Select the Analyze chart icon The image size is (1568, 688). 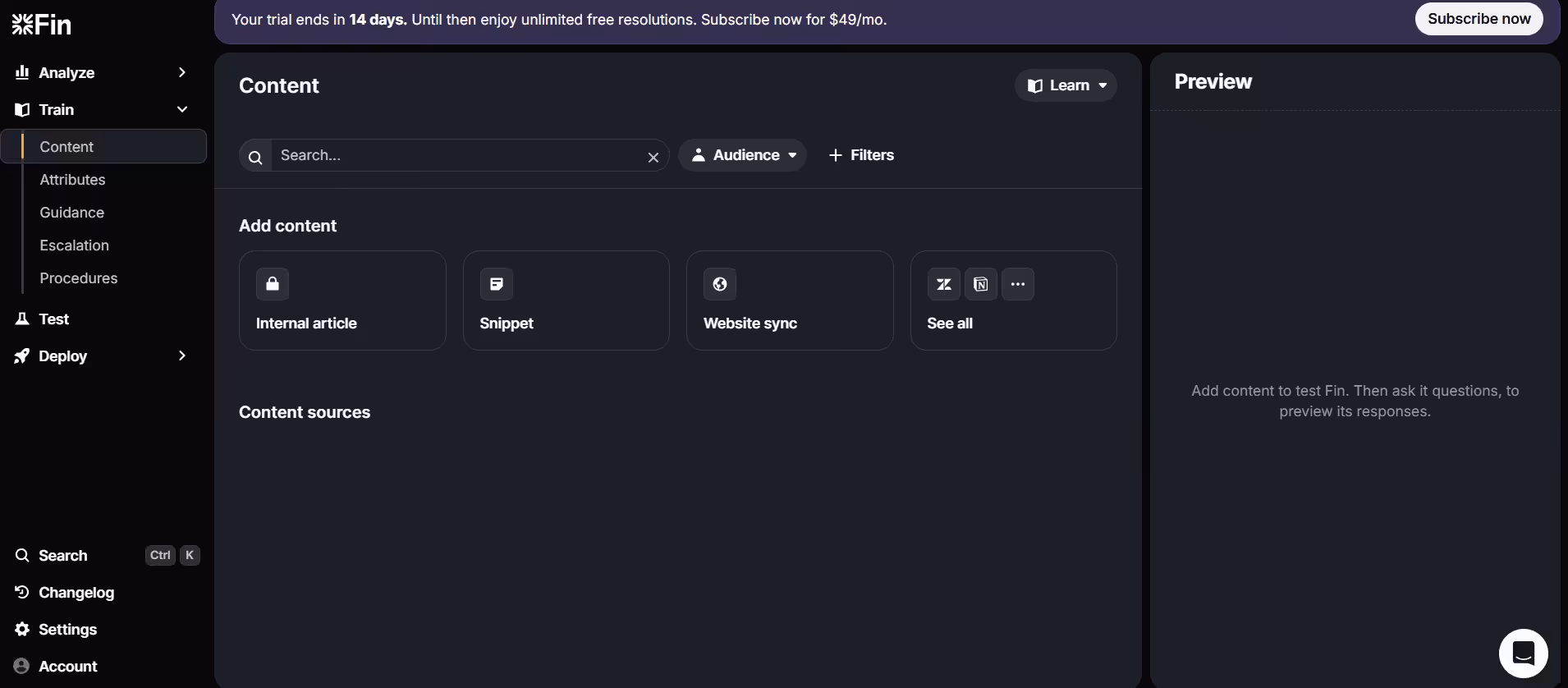[22, 72]
